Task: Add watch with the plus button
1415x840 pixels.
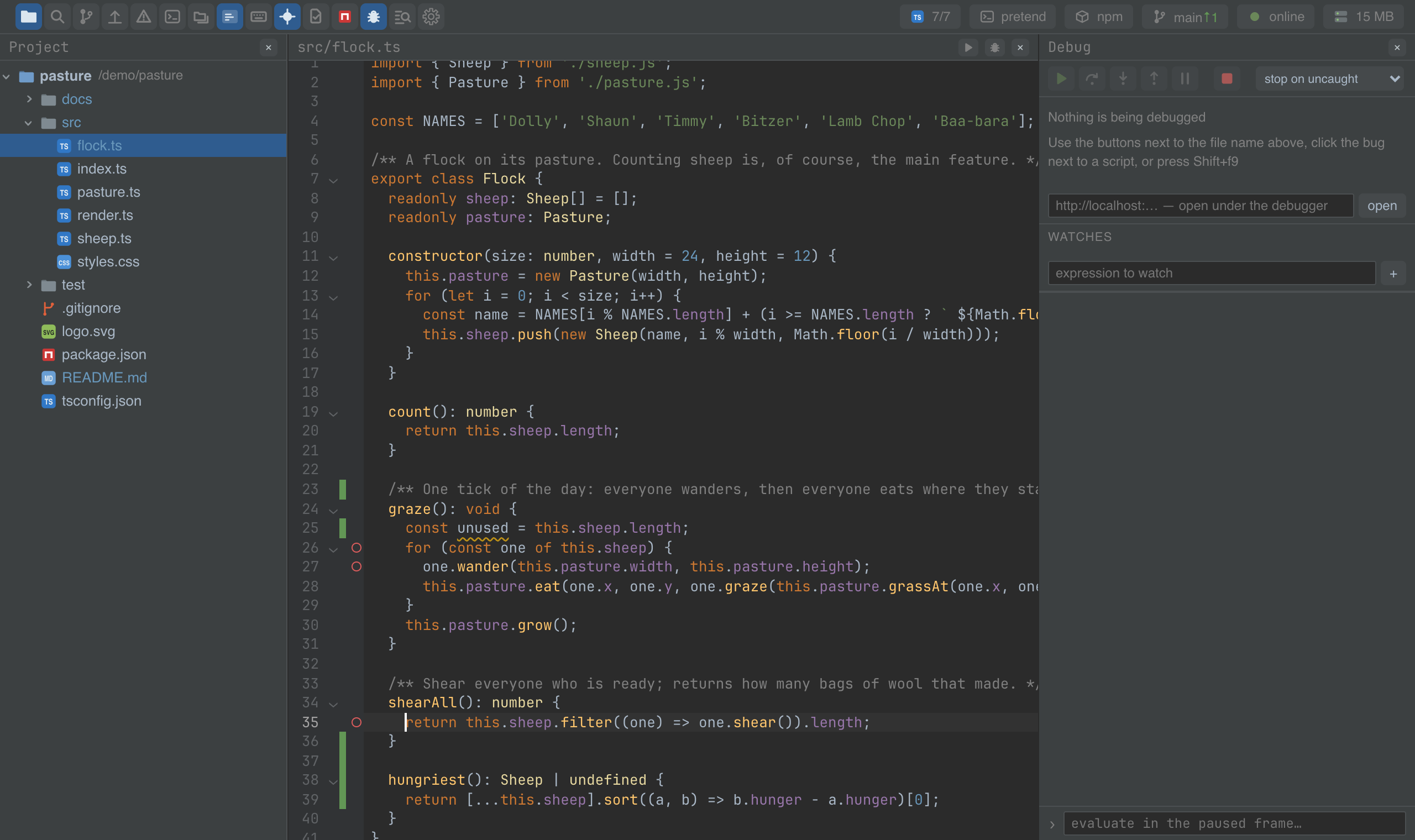Action: (x=1393, y=274)
